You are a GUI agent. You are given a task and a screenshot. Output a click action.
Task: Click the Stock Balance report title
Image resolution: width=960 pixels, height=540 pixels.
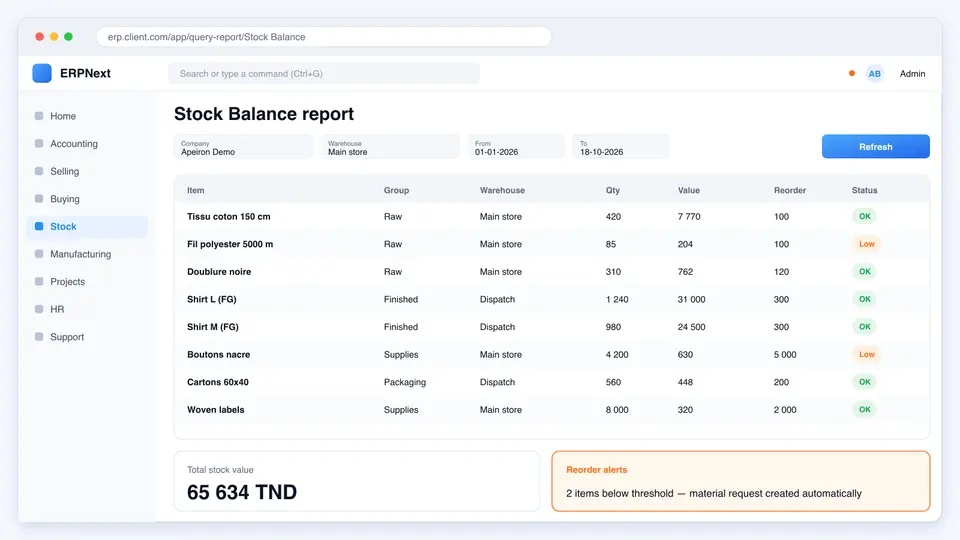tap(264, 114)
